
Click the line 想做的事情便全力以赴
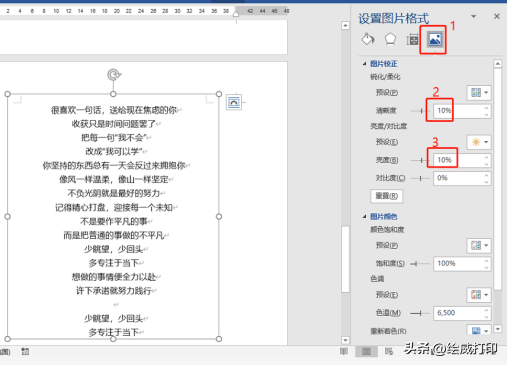[x=114, y=277]
